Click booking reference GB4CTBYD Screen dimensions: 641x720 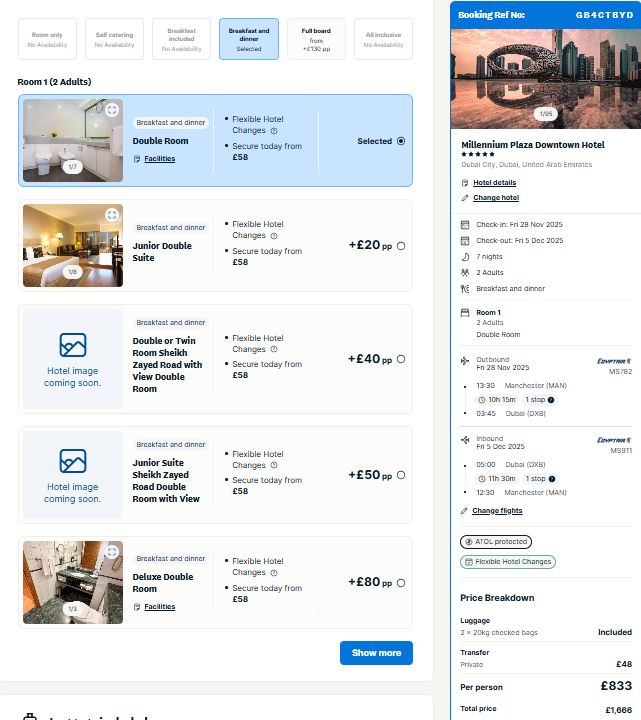coord(605,15)
